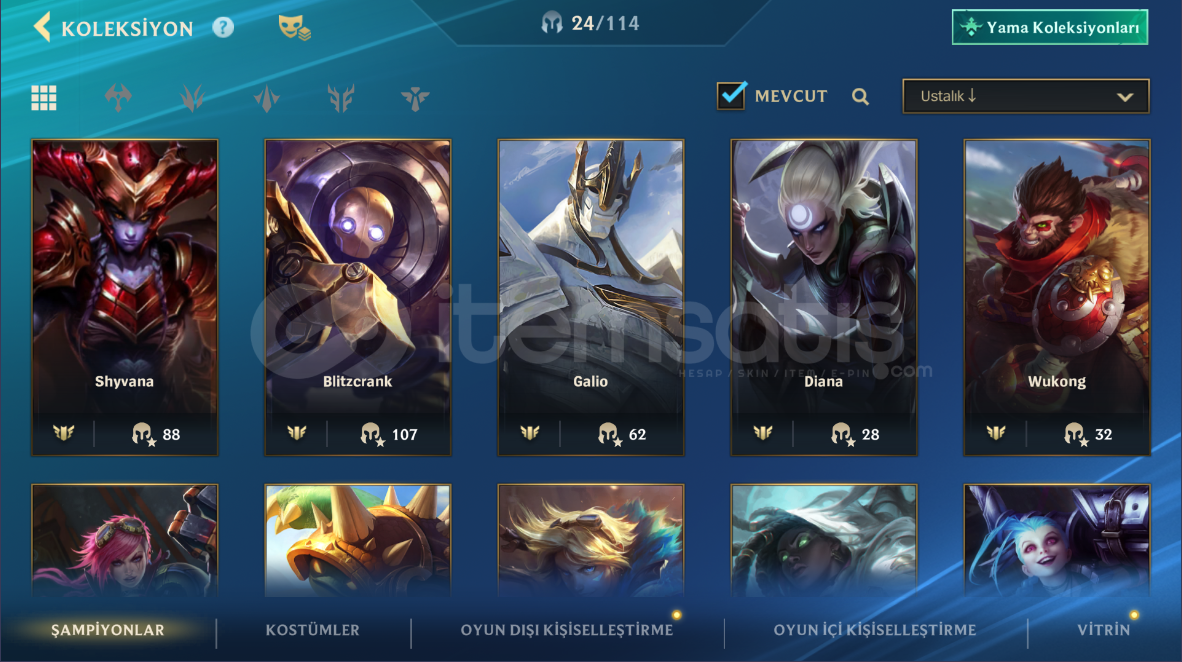This screenshot has width=1182, height=662.
Task: Open the help question mark icon
Action: pos(223,28)
